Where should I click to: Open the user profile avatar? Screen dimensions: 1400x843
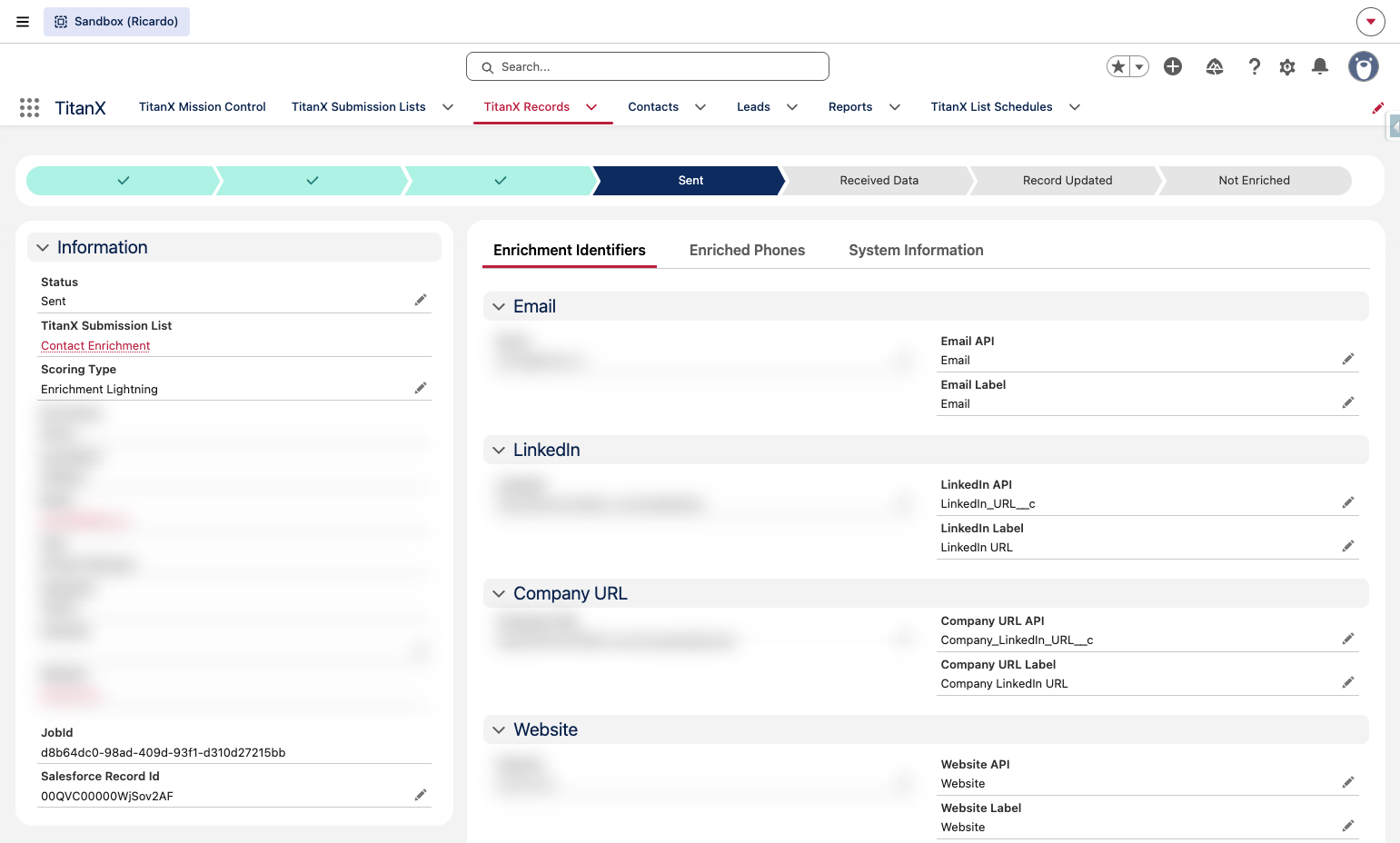click(x=1363, y=66)
